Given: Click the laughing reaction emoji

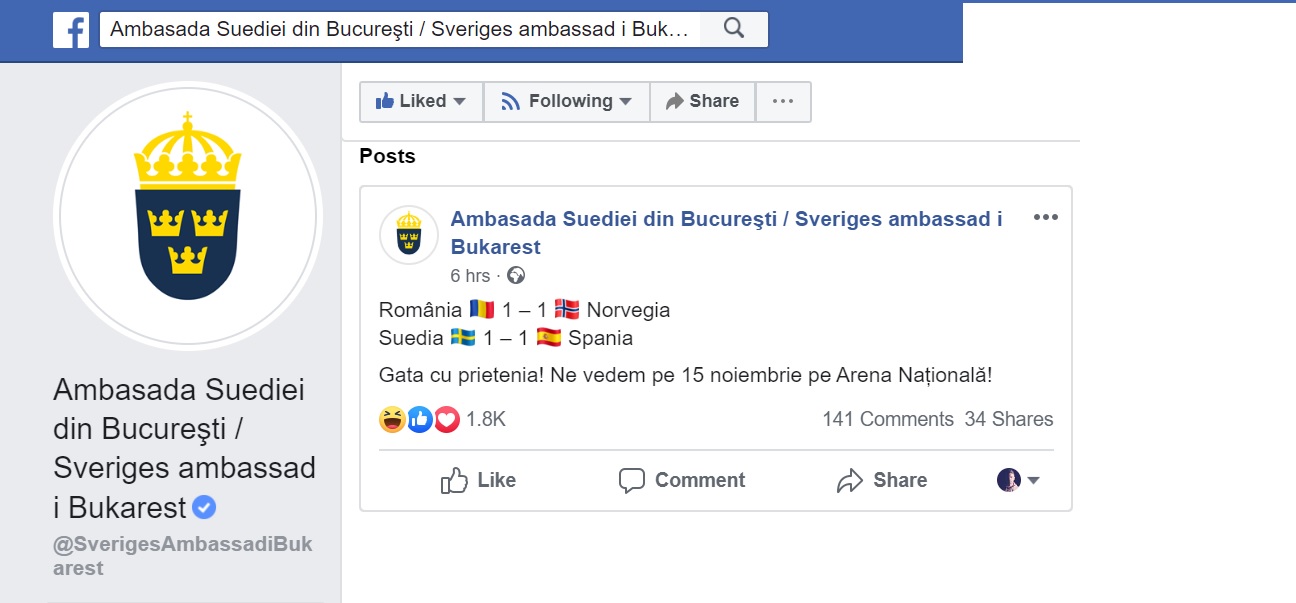Looking at the screenshot, I should 392,420.
